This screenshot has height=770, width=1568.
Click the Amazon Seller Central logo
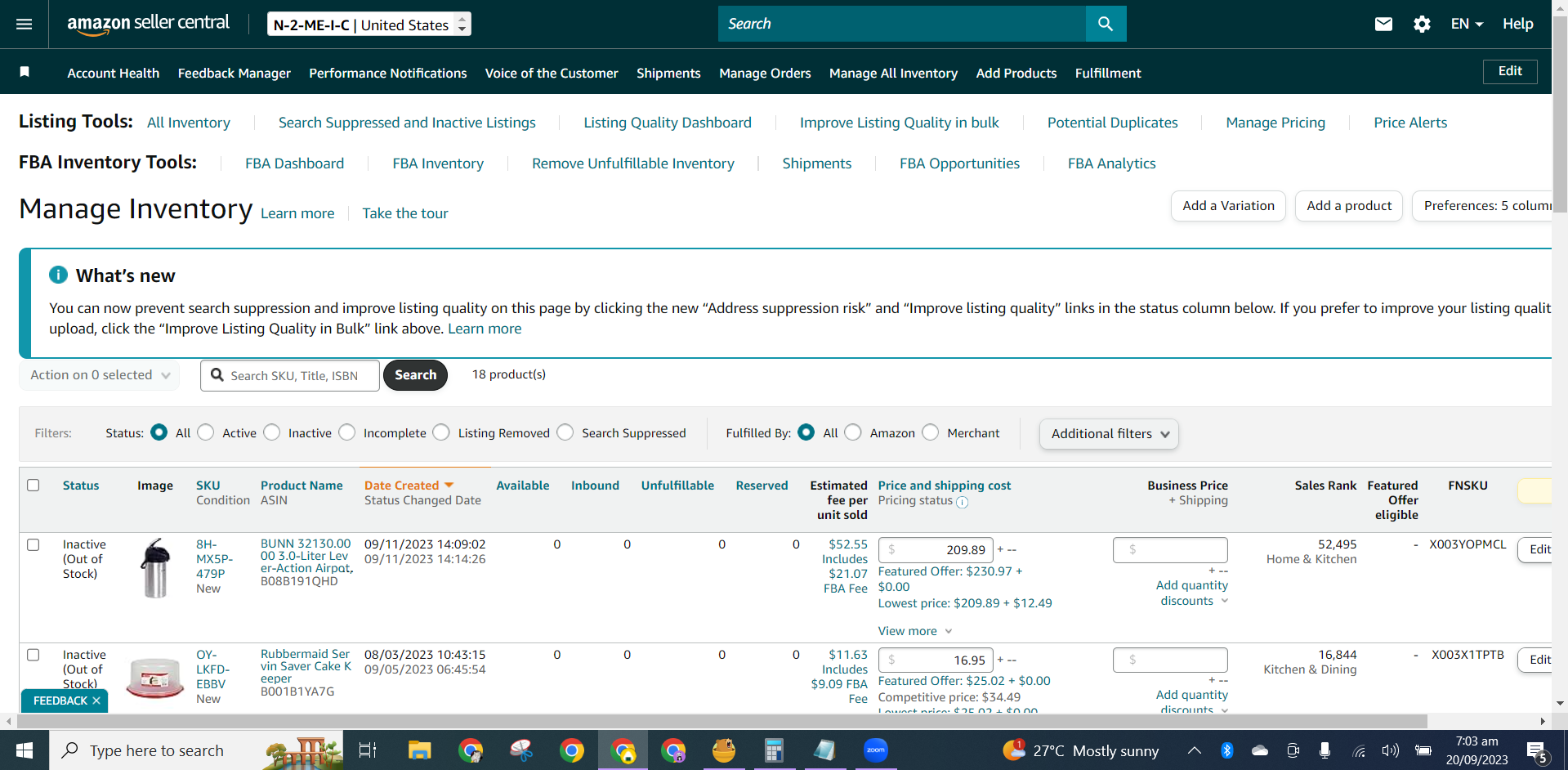[148, 24]
